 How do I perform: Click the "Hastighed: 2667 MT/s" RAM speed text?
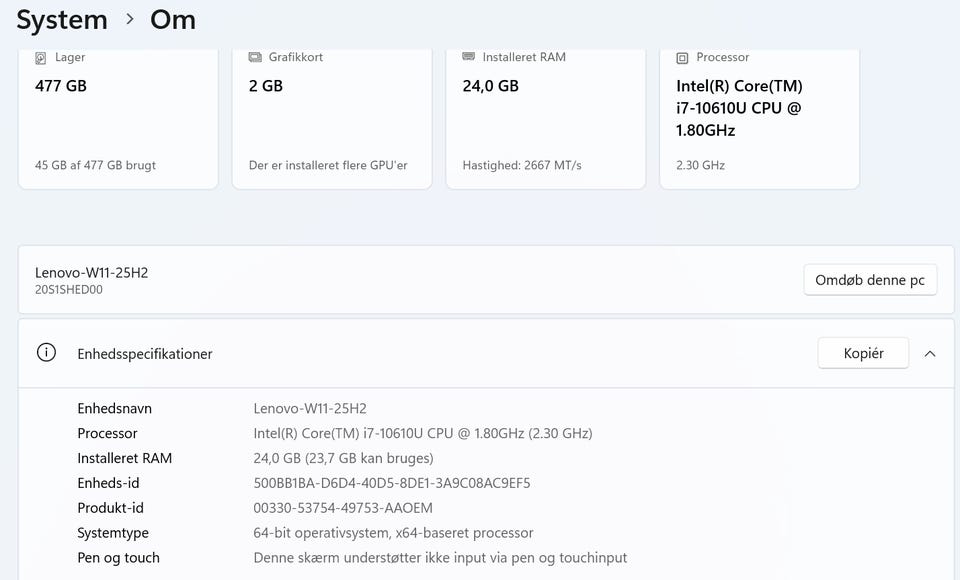point(522,165)
